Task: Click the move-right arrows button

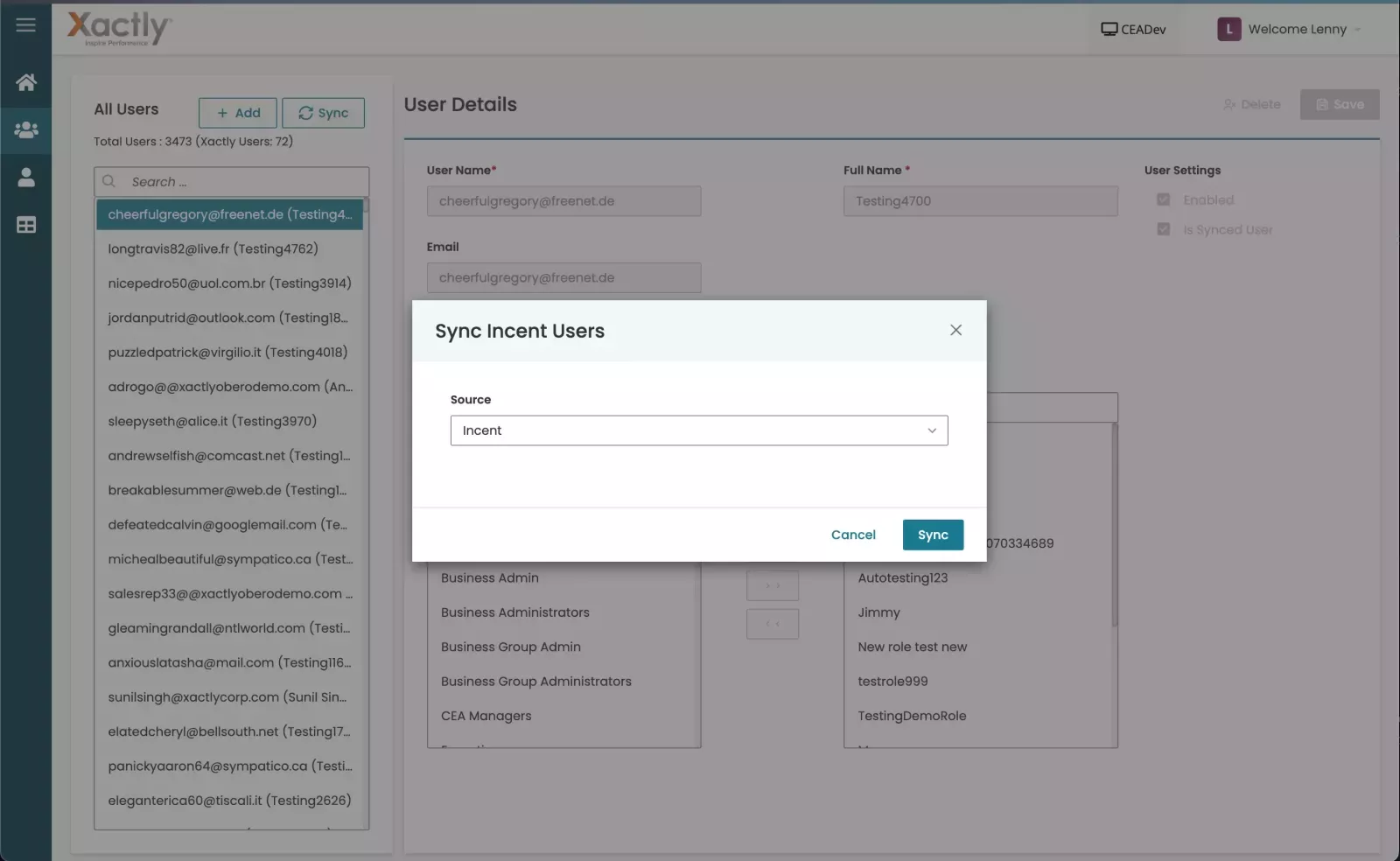Action: pyautogui.click(x=773, y=585)
